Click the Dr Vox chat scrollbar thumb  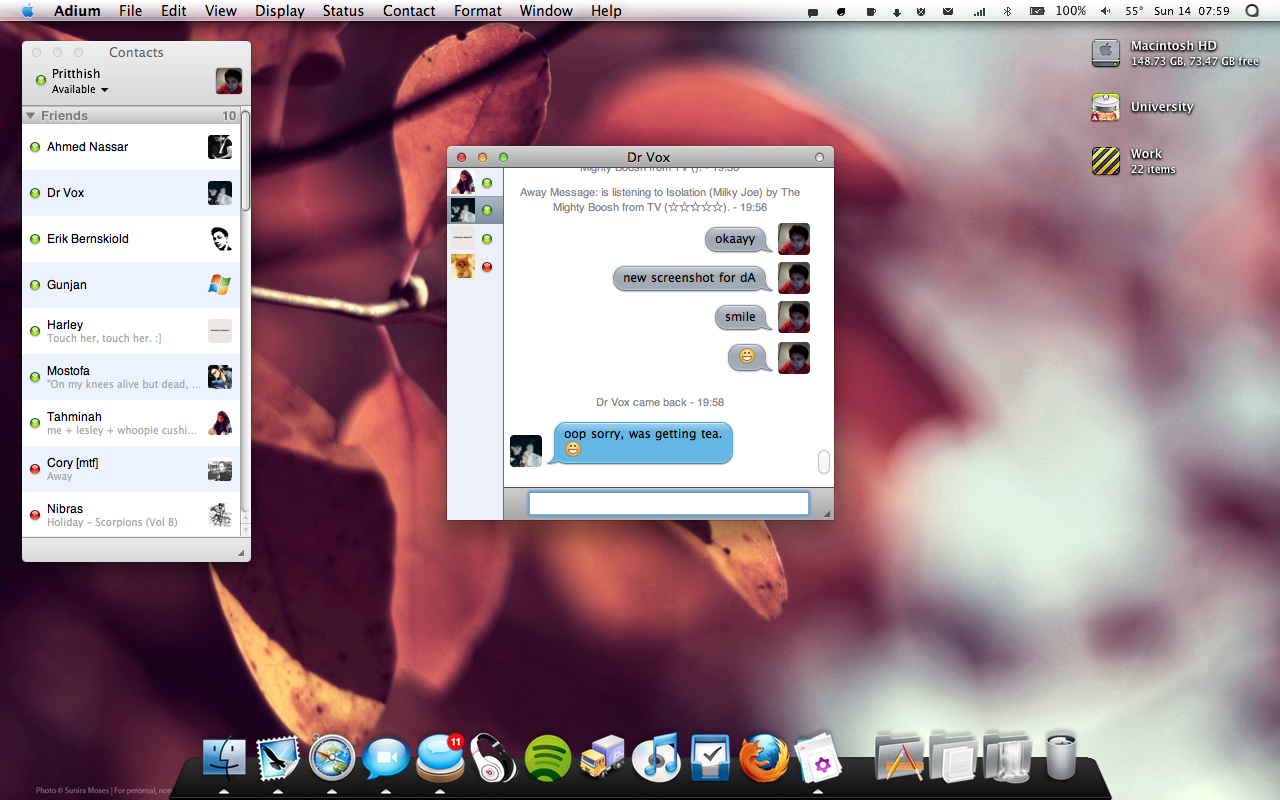pos(824,462)
